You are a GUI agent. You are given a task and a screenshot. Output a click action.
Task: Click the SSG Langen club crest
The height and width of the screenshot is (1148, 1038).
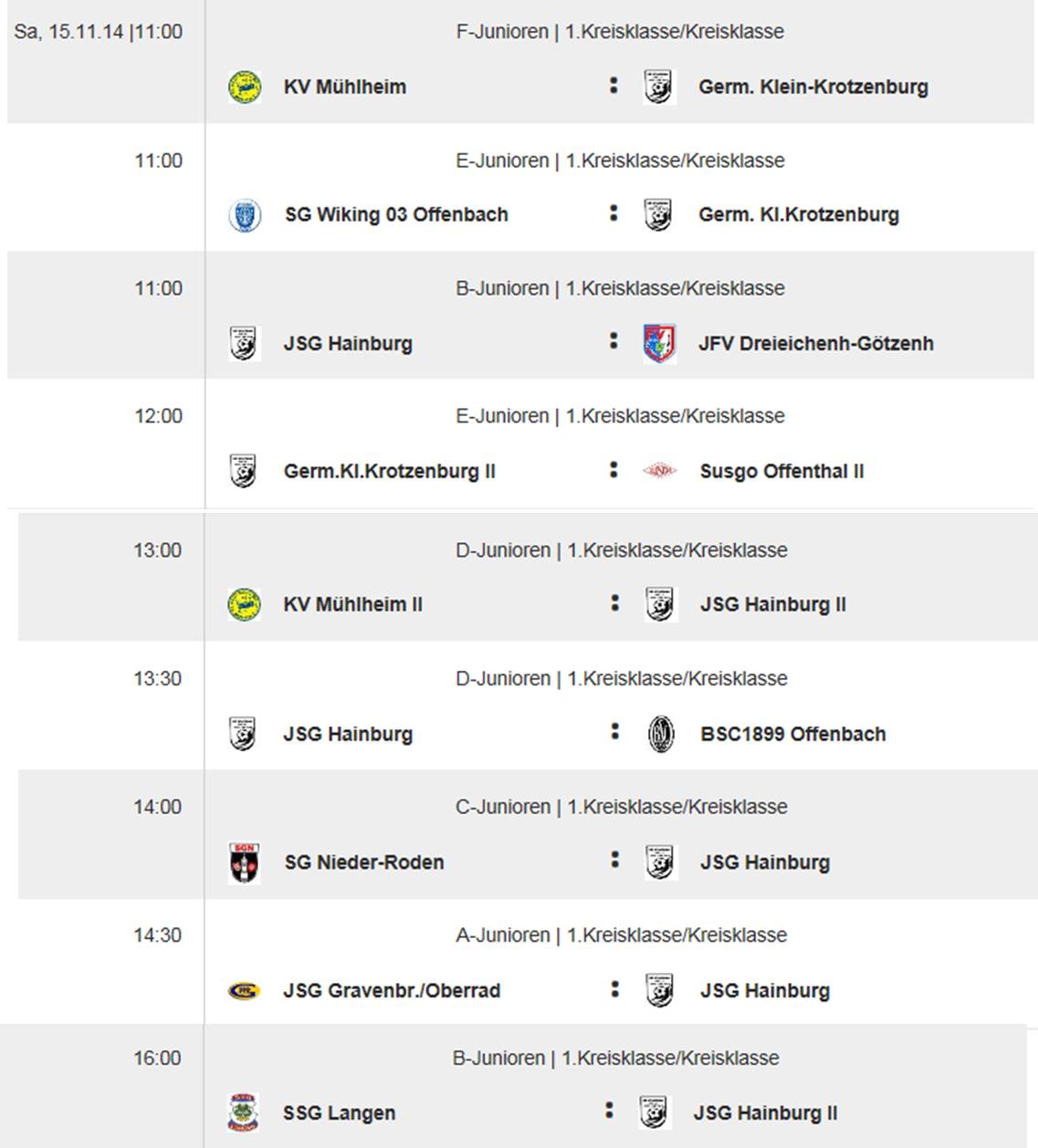(x=243, y=1113)
